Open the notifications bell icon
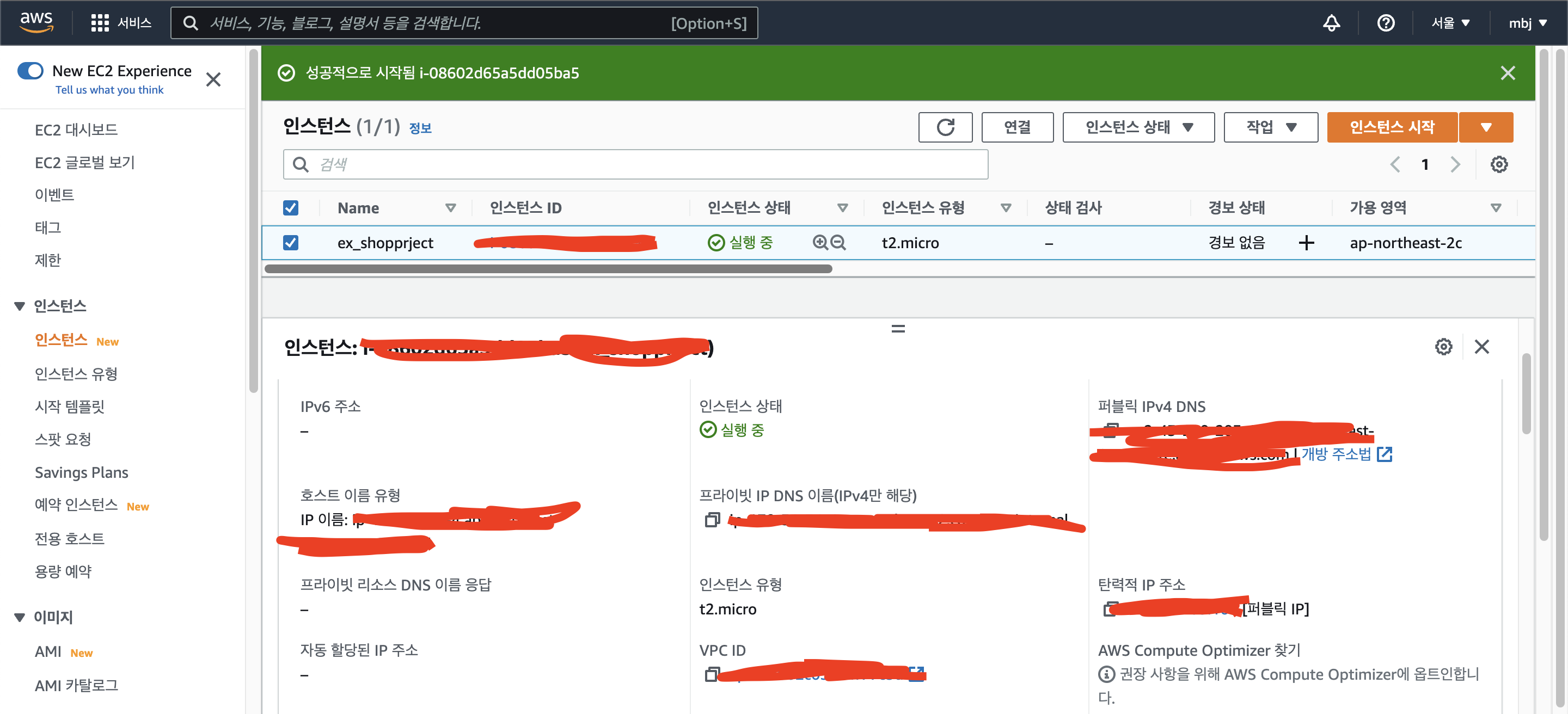 (x=1331, y=23)
